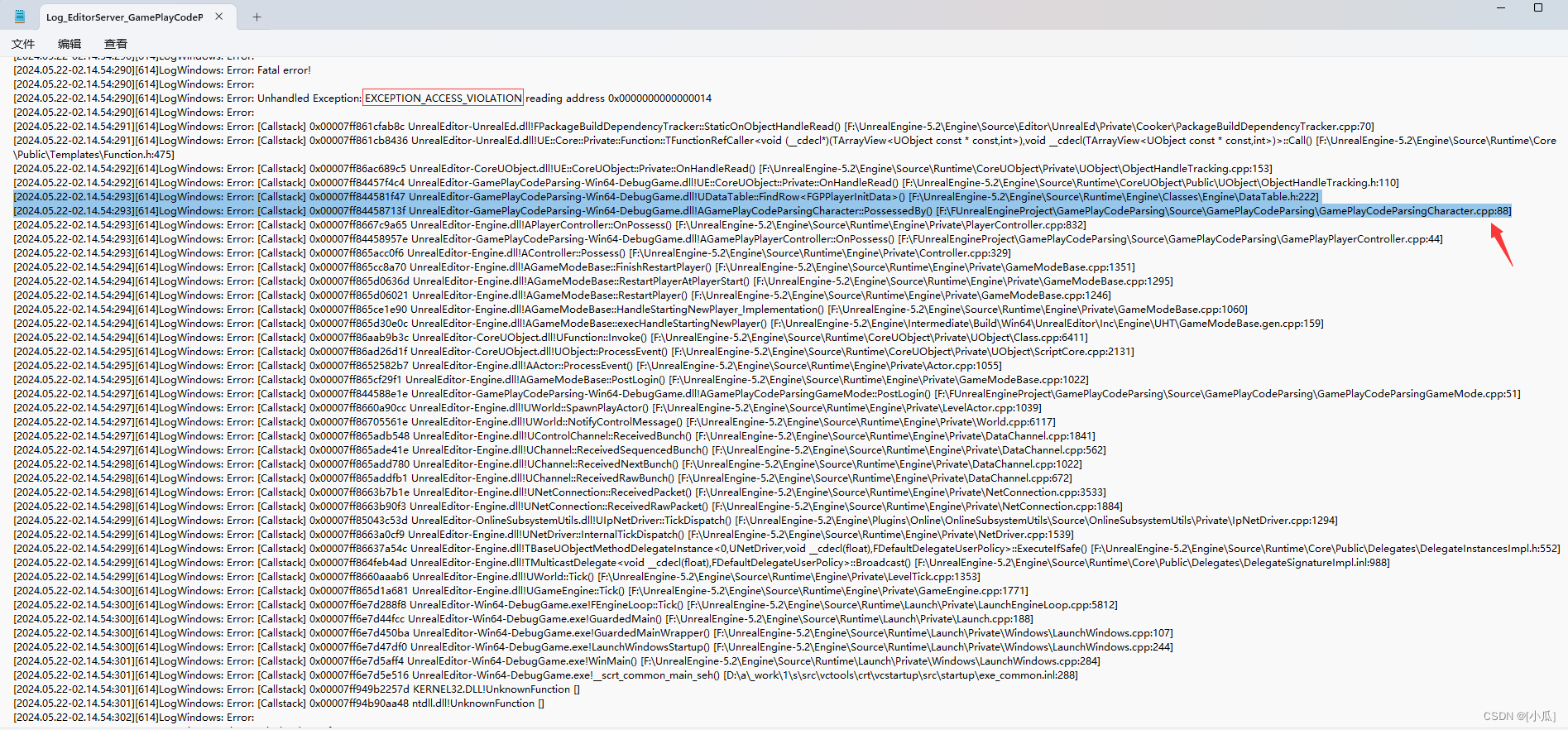Viewport: 1568px width, 730px height.
Task: Click the __scrt_common_main_seh() line
Action: [545, 675]
